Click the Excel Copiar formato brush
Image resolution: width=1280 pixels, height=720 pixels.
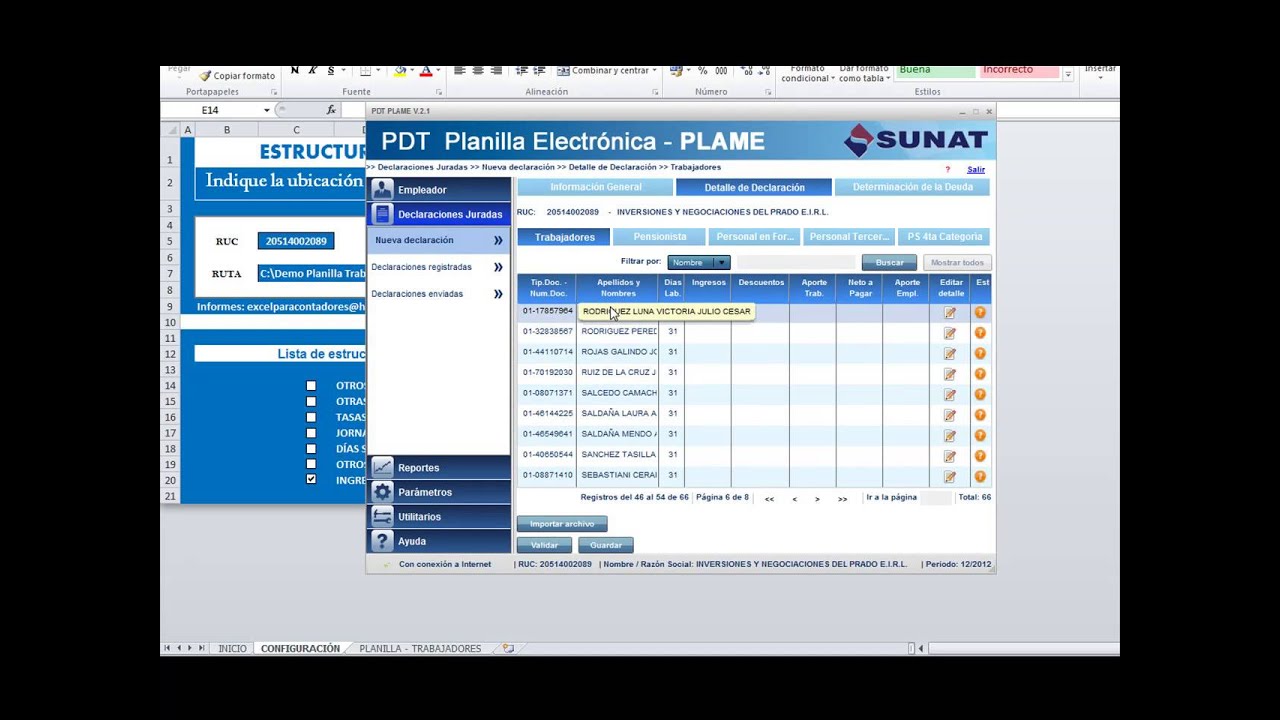205,76
